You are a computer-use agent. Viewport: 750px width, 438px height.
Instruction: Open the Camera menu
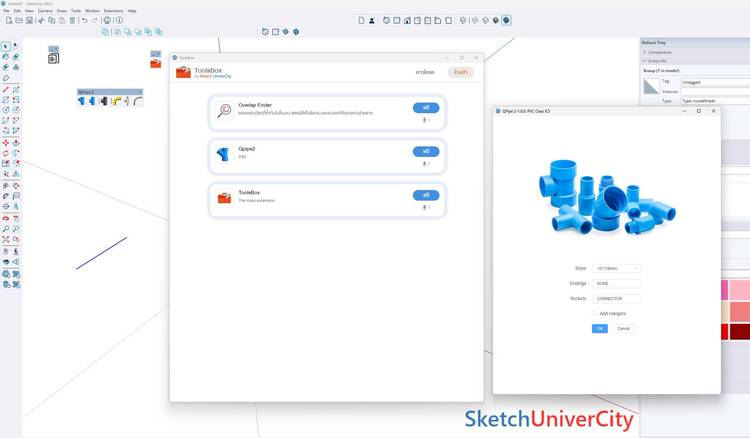(45, 11)
